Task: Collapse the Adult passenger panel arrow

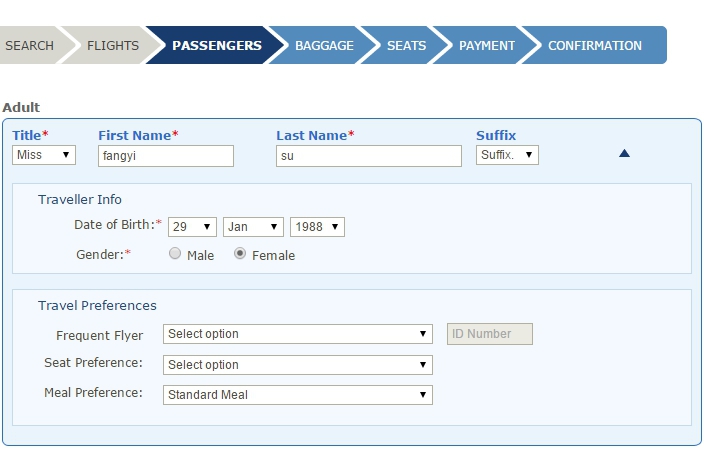Action: point(624,154)
